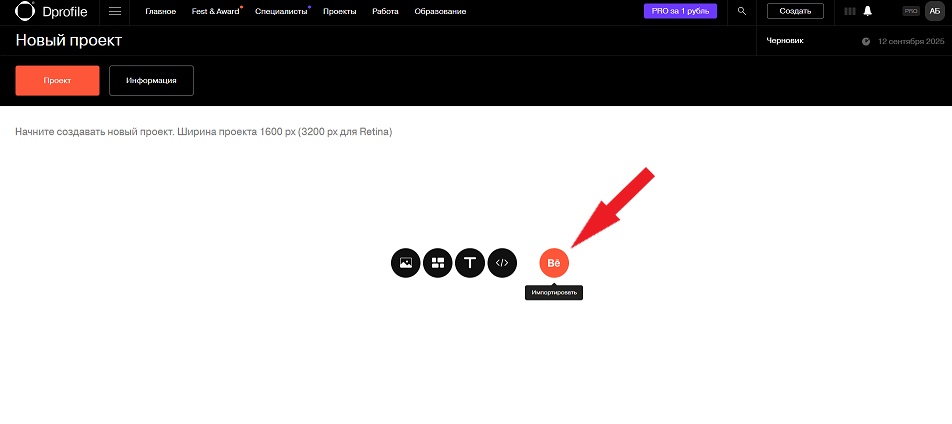The height and width of the screenshot is (424, 952).
Task: Switch to the Информация tab
Action: [151, 80]
